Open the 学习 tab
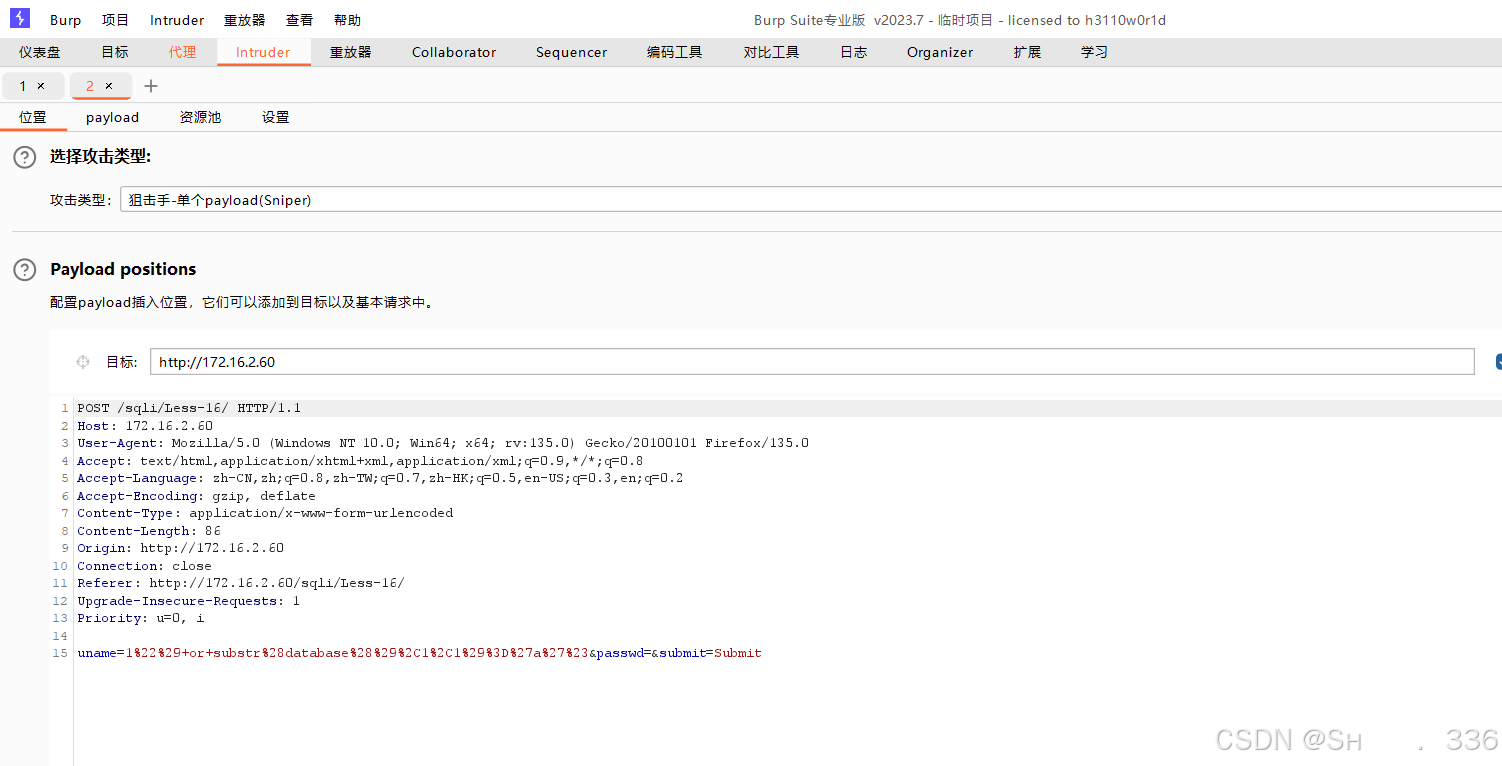 [x=1094, y=52]
